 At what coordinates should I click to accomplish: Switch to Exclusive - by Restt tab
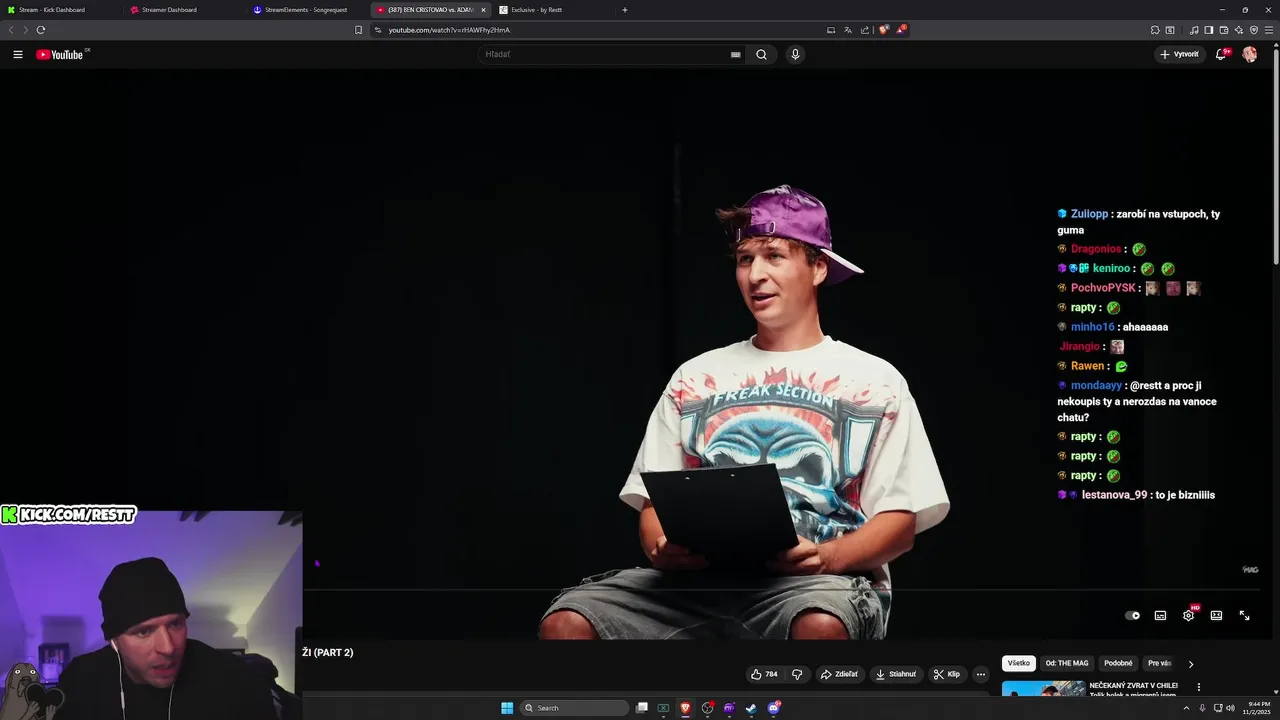(x=550, y=10)
